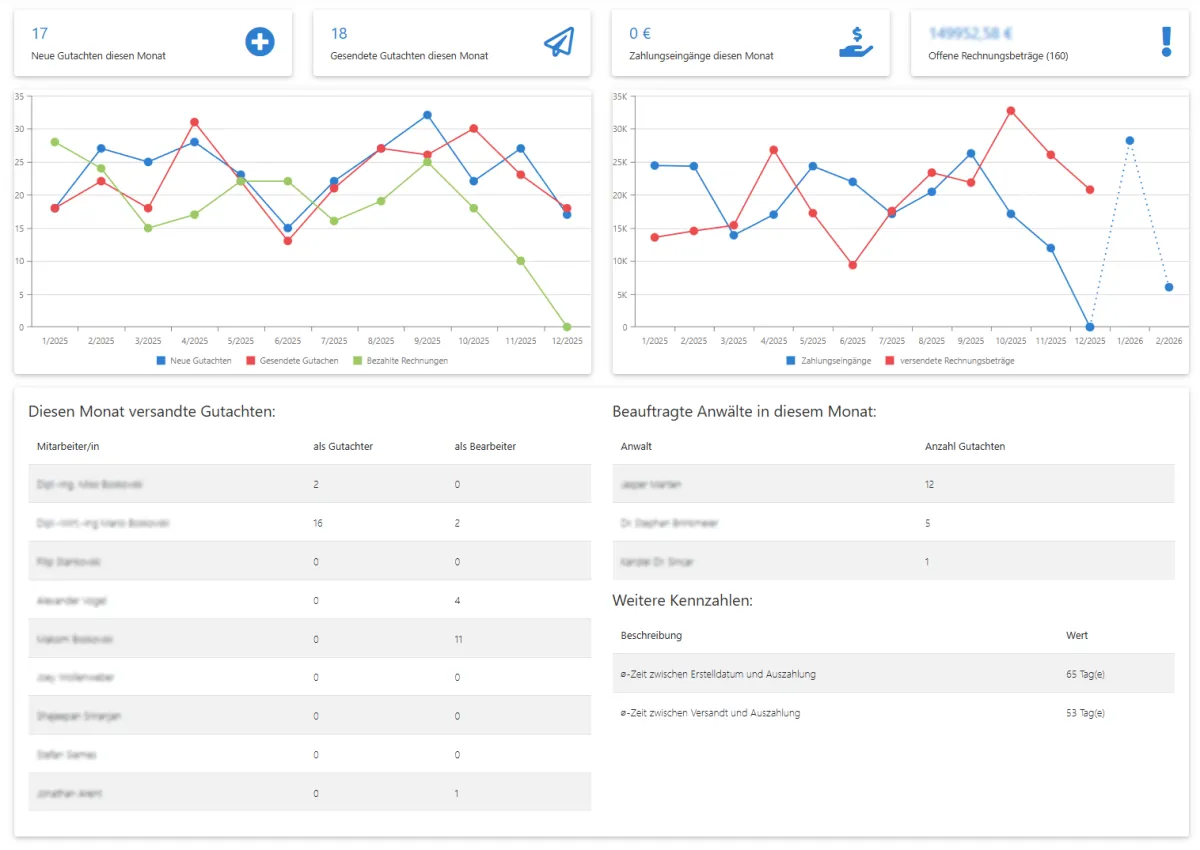The width and height of the screenshot is (1200, 850).
Task: Click the 0 € payments amount
Action: (640, 33)
